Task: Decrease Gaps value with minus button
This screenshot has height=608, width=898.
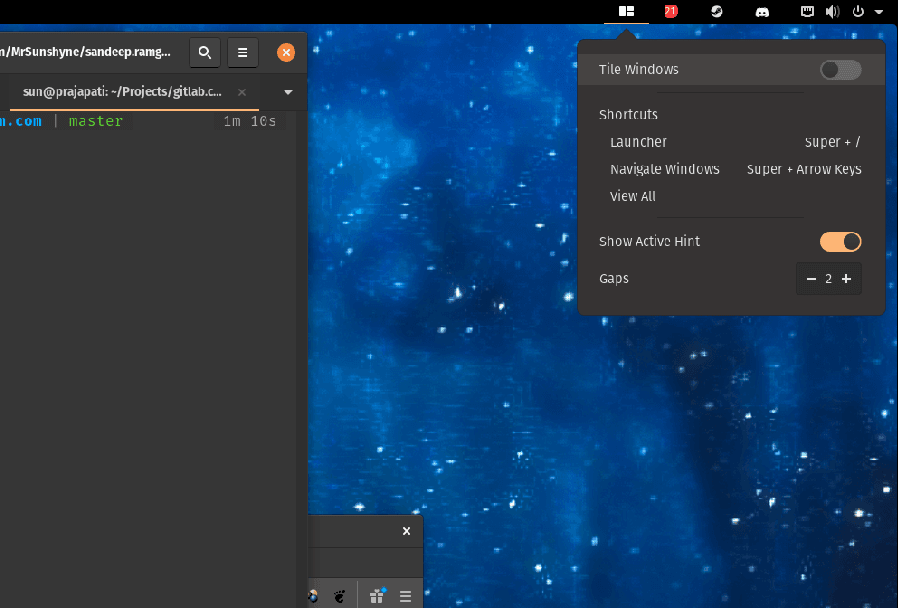Action: coord(811,279)
